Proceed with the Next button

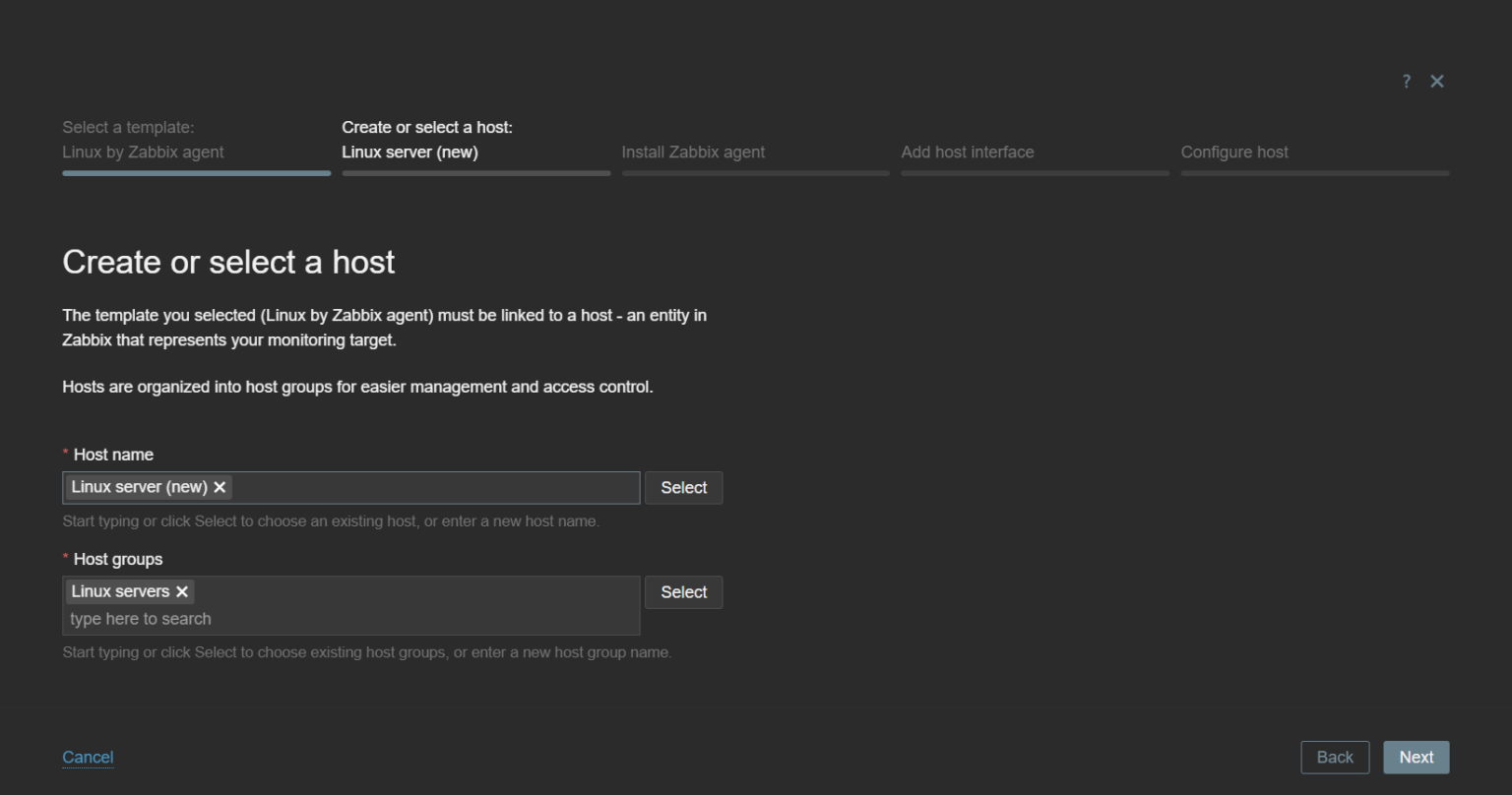pyautogui.click(x=1416, y=758)
